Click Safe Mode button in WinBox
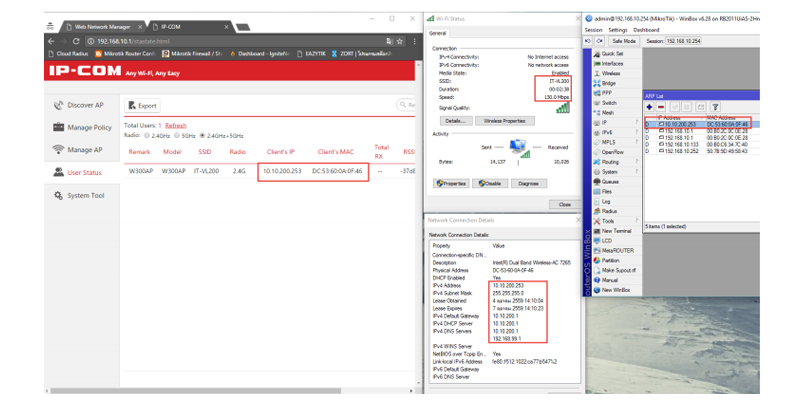 [x=623, y=41]
